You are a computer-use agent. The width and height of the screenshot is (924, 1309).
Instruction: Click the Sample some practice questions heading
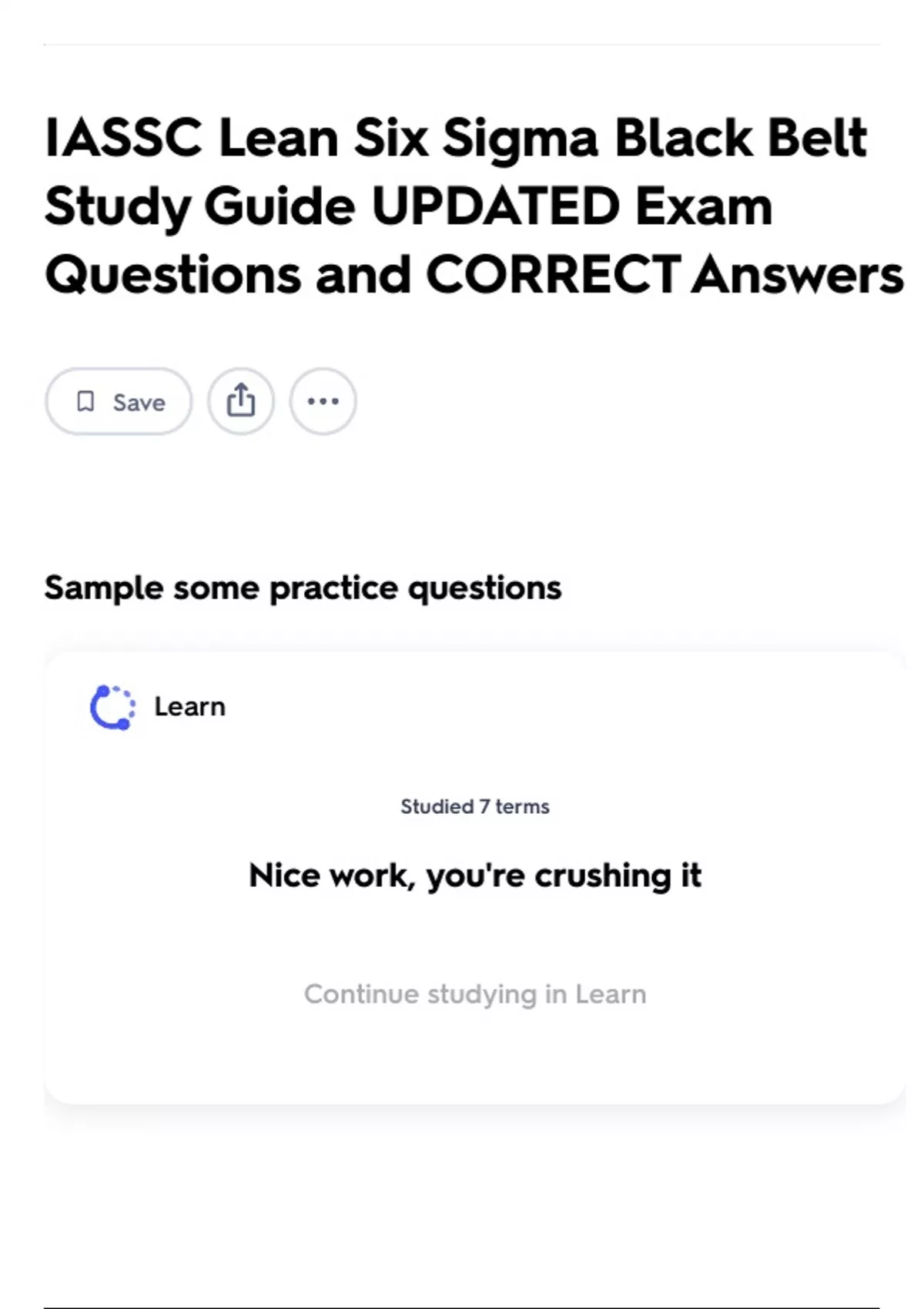pos(303,588)
